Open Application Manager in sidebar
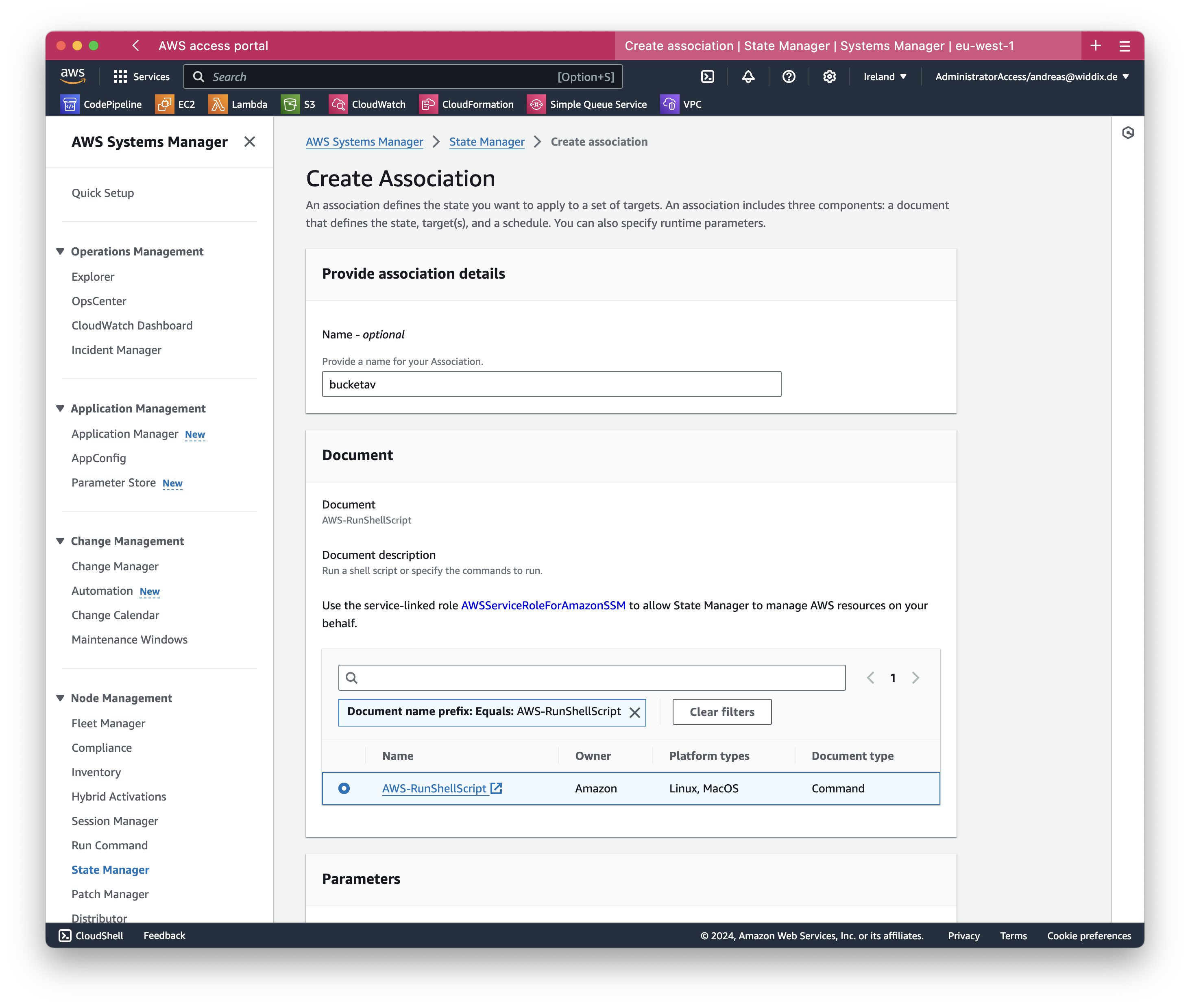1190x1008 pixels. pyautogui.click(x=125, y=434)
